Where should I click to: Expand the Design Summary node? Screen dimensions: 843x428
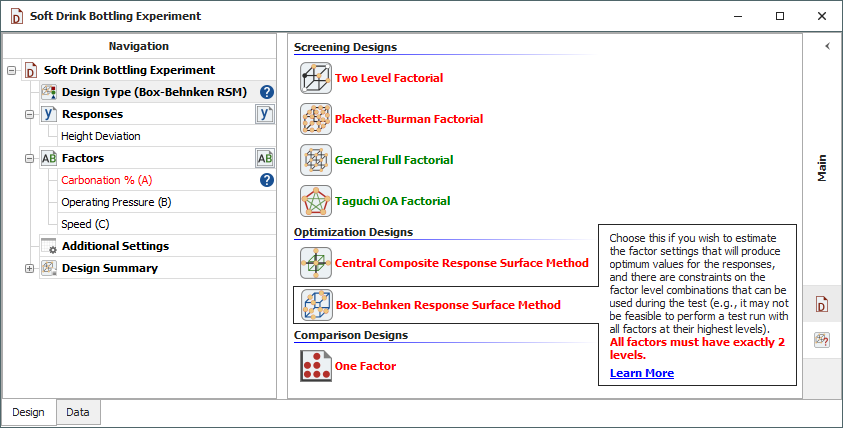point(29,268)
